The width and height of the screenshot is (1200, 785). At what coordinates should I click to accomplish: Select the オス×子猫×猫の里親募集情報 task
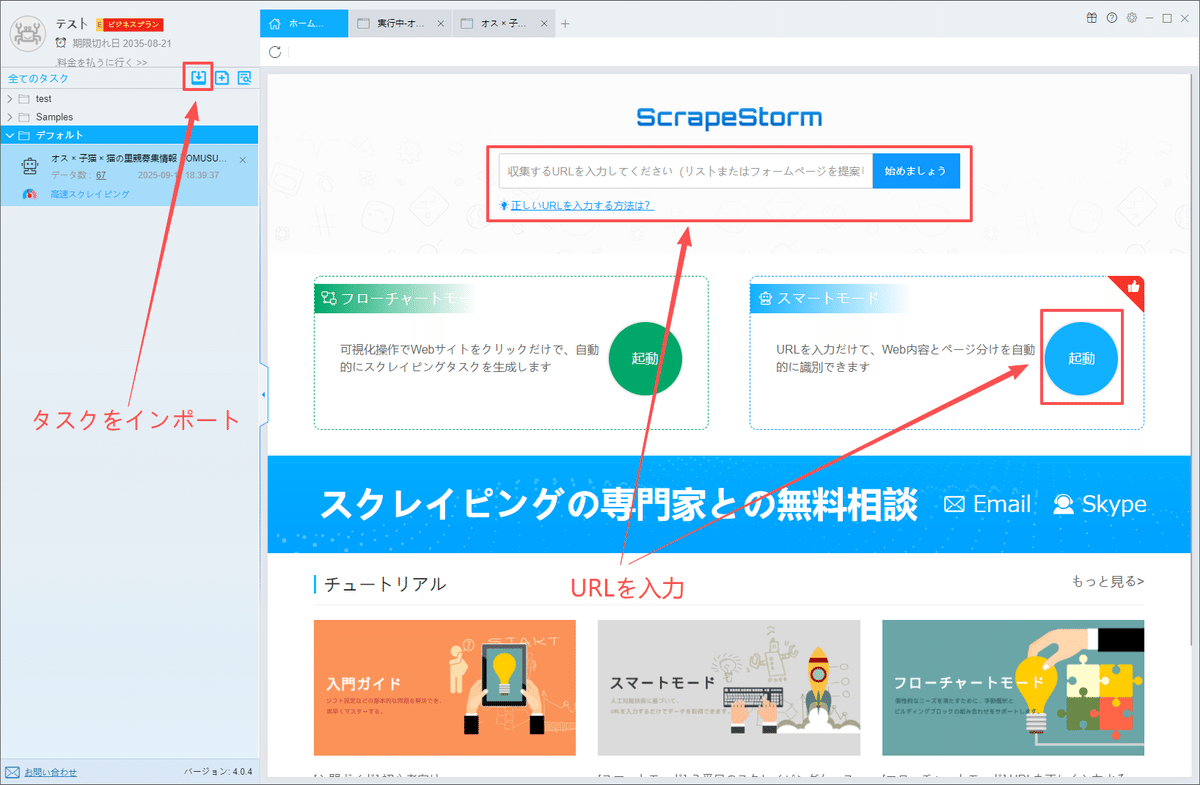[x=129, y=177]
